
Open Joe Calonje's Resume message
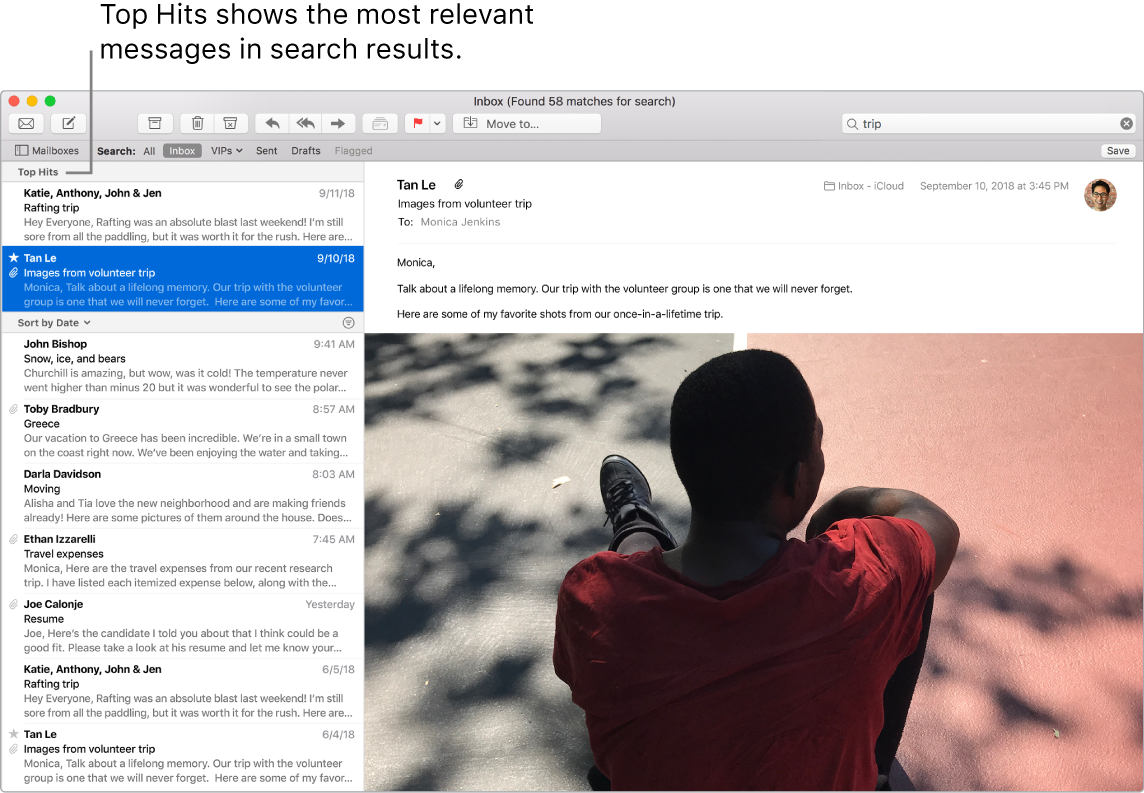point(182,625)
